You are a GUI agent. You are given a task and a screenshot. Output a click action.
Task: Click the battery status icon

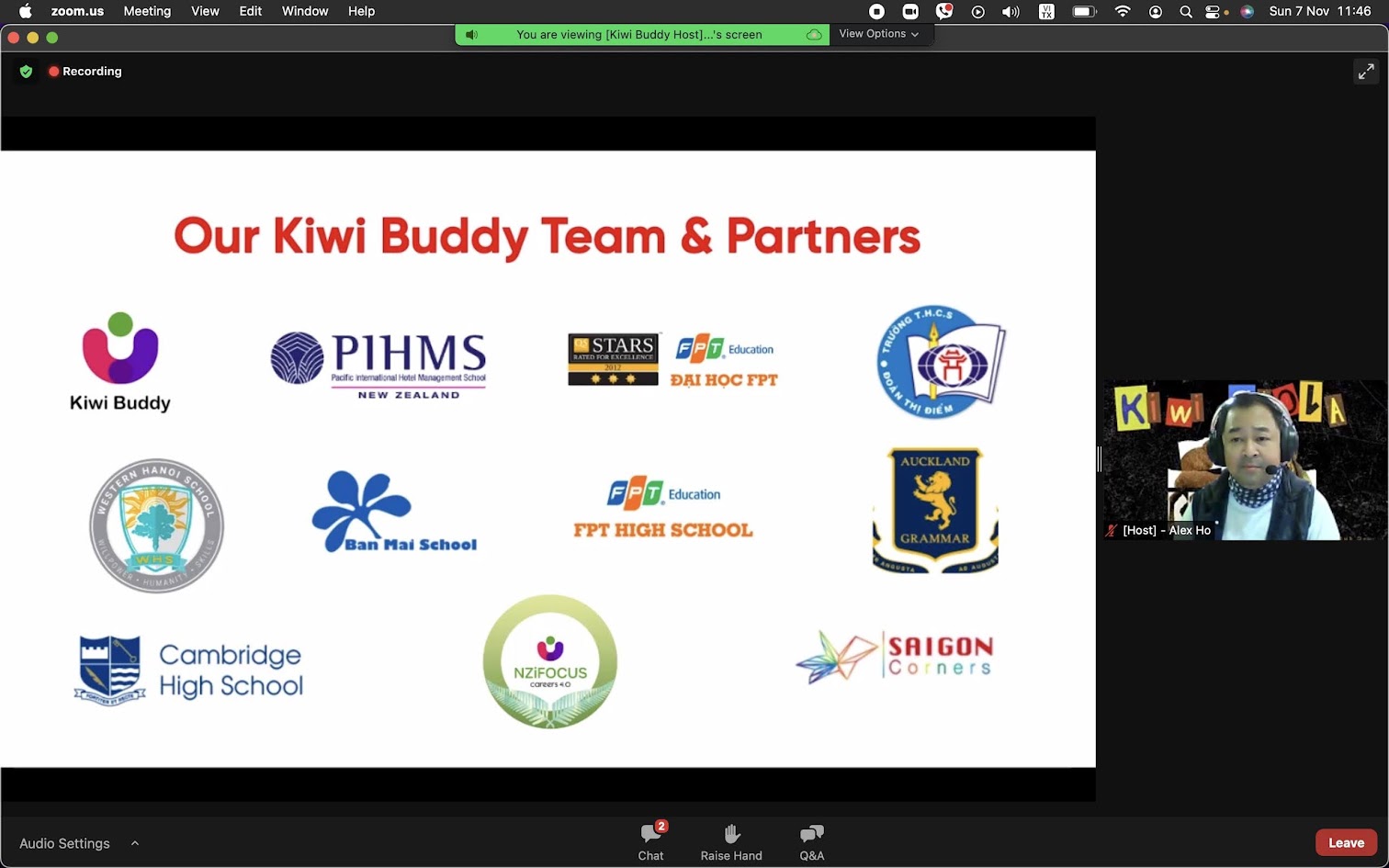[x=1085, y=11]
